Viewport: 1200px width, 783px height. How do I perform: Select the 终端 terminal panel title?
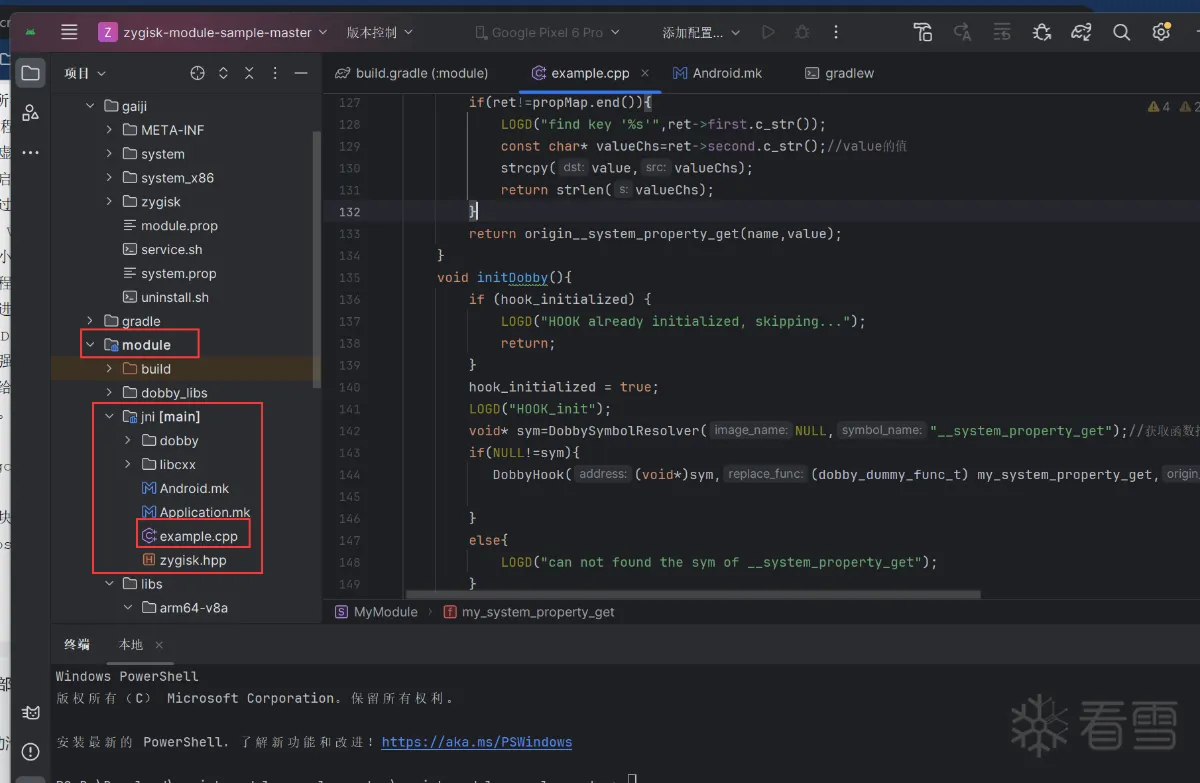tap(77, 645)
